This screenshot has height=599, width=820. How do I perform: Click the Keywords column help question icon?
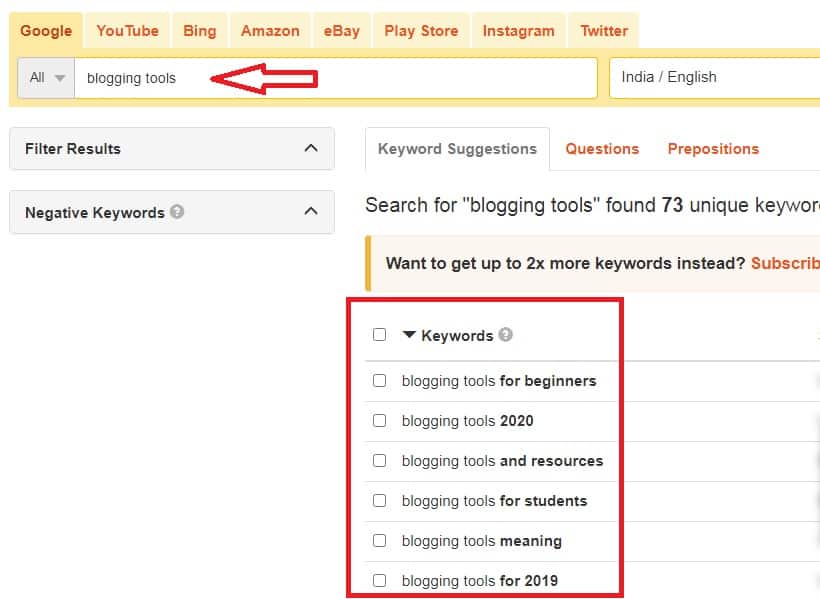pos(506,334)
